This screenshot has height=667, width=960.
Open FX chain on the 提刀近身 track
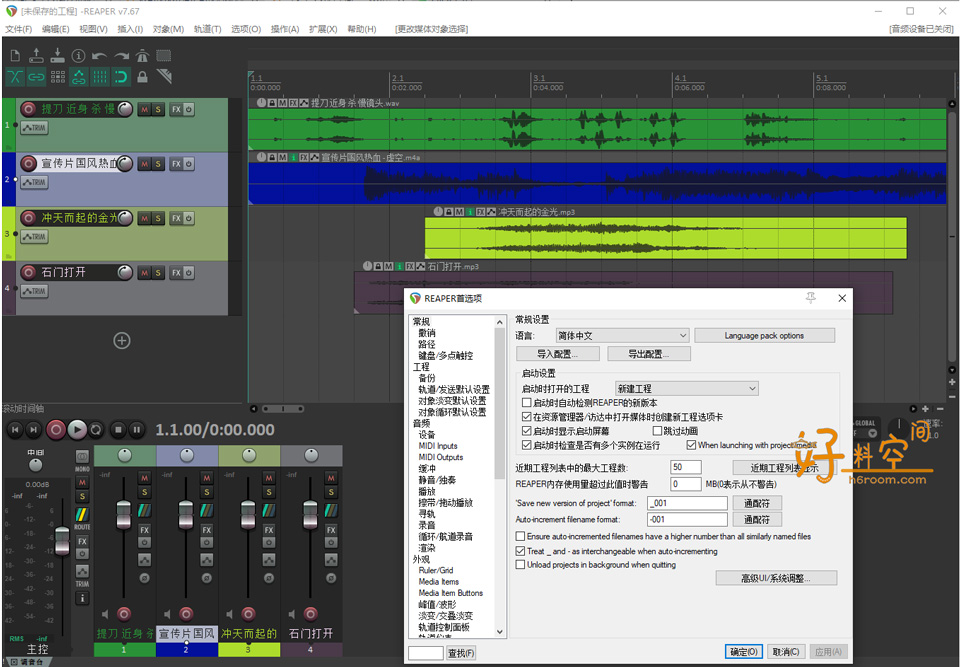click(176, 108)
